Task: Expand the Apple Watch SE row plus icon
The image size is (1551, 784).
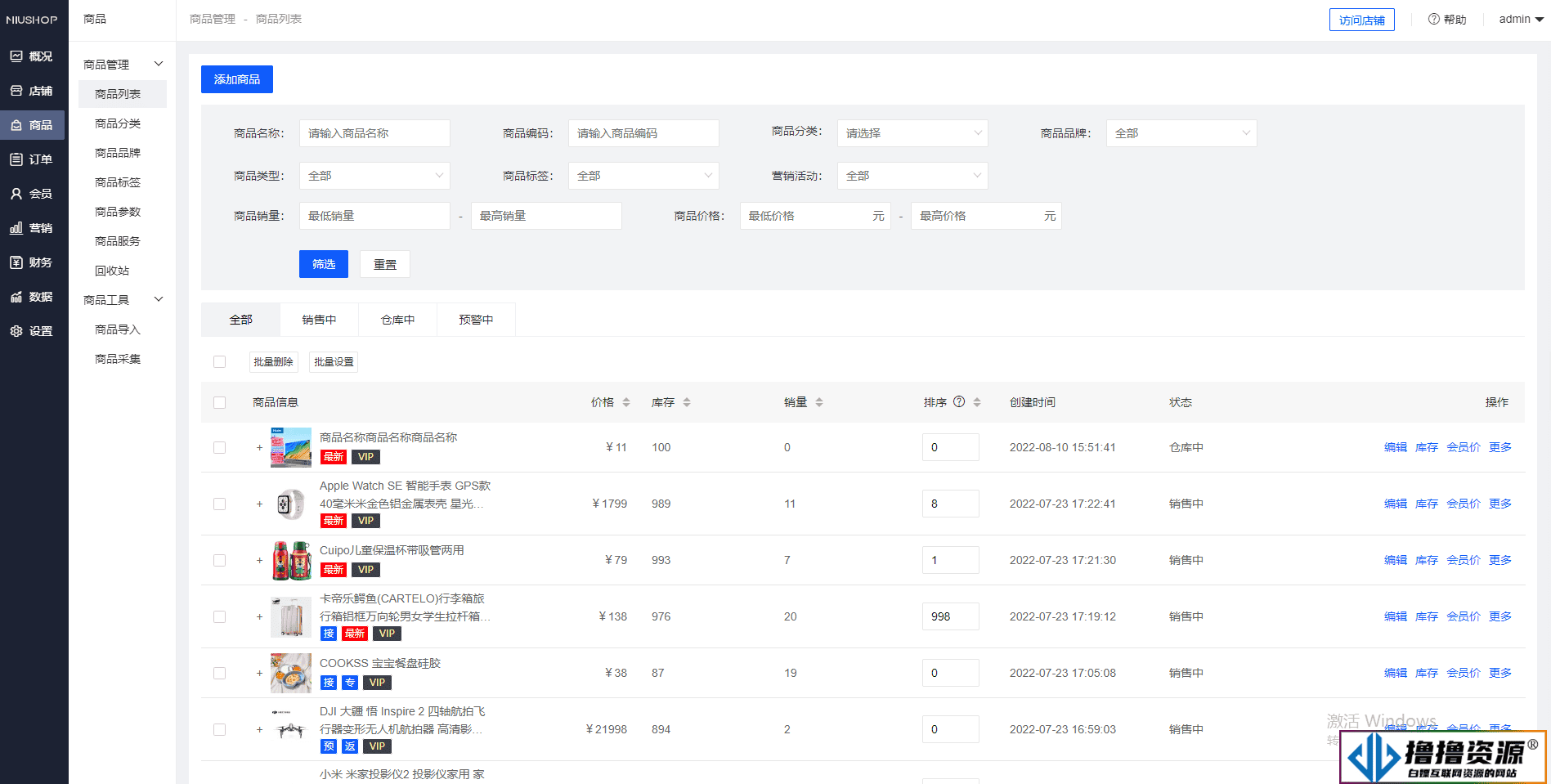Action: click(259, 504)
